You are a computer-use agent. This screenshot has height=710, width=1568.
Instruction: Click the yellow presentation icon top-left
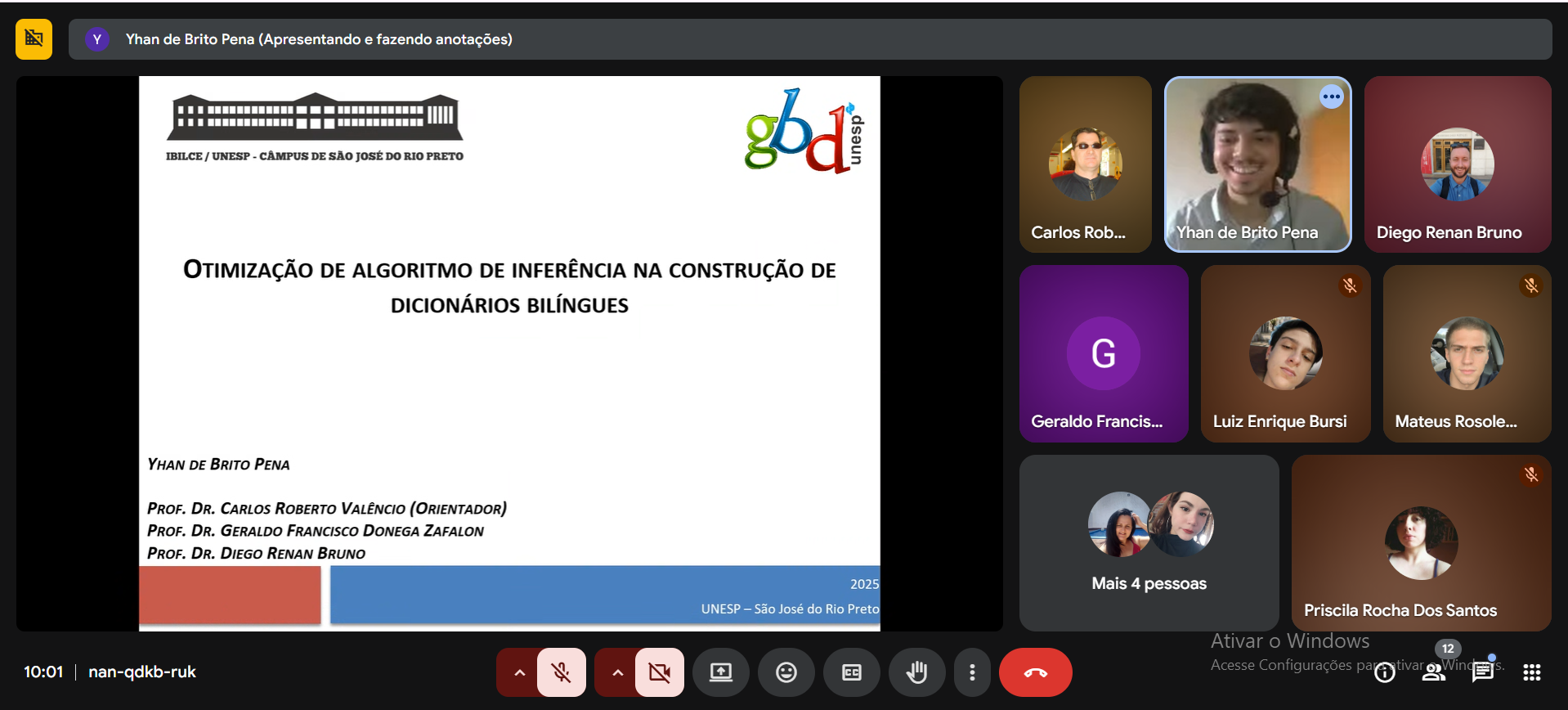34,39
